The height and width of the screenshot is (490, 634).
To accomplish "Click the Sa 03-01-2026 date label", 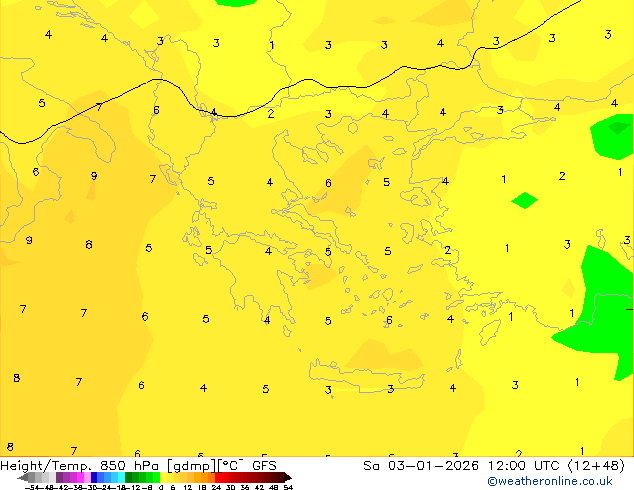I will coord(421,466).
